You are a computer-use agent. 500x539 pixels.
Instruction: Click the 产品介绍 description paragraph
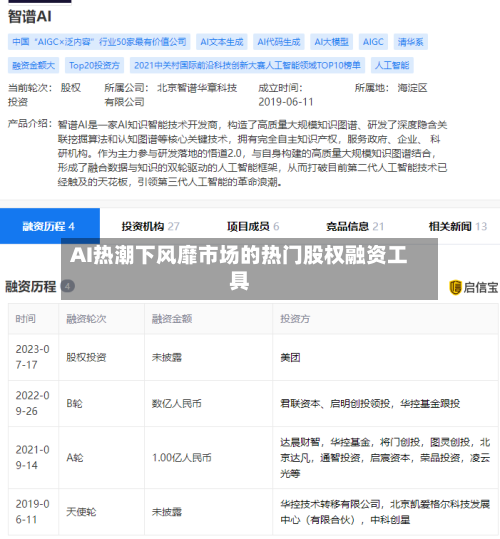tap(253, 153)
